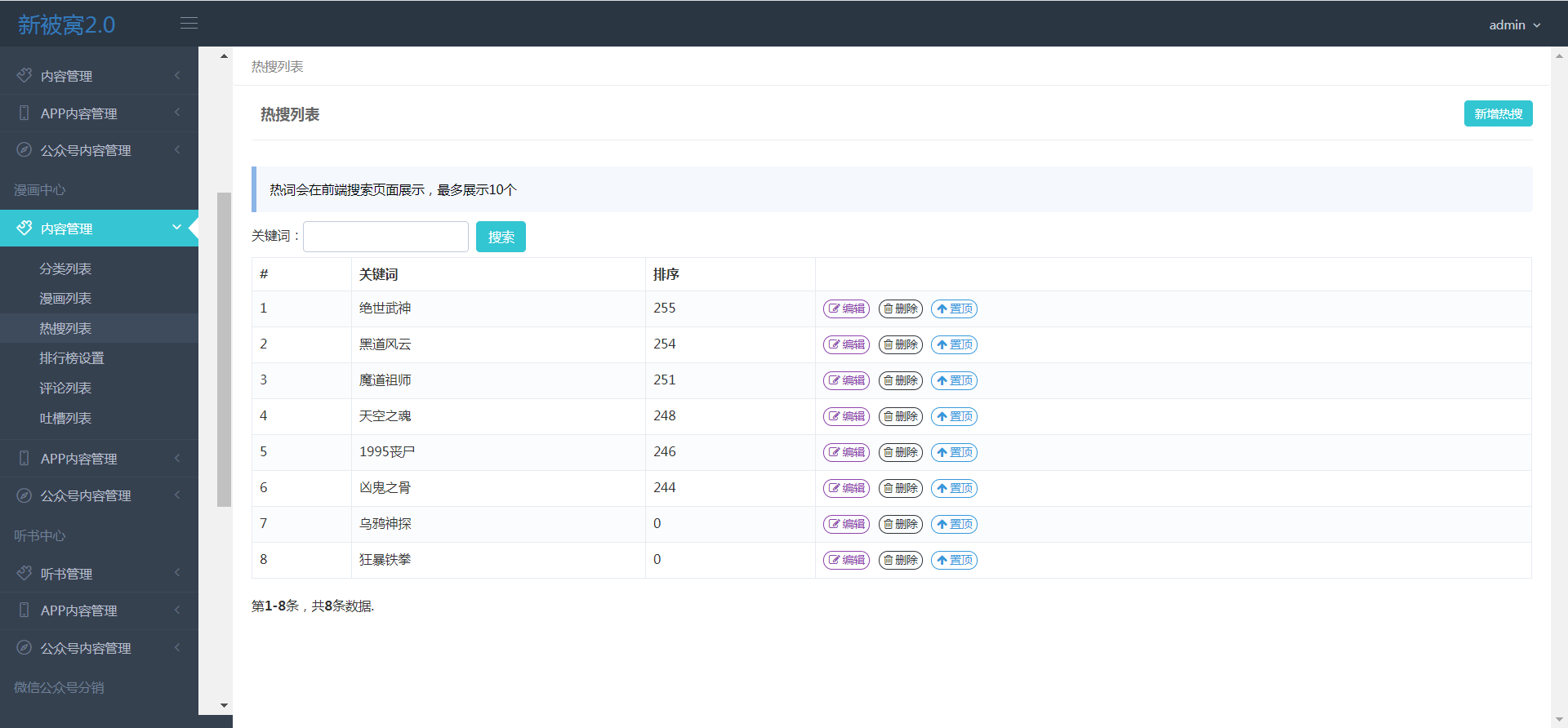1568x728 pixels.
Task: Pin 天空之魂 to top
Action: pyautogui.click(x=954, y=416)
